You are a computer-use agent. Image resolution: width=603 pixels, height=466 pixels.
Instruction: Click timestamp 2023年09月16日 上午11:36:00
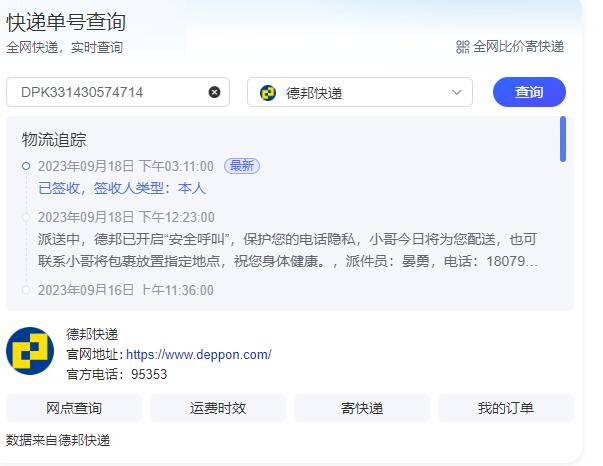(x=126, y=290)
